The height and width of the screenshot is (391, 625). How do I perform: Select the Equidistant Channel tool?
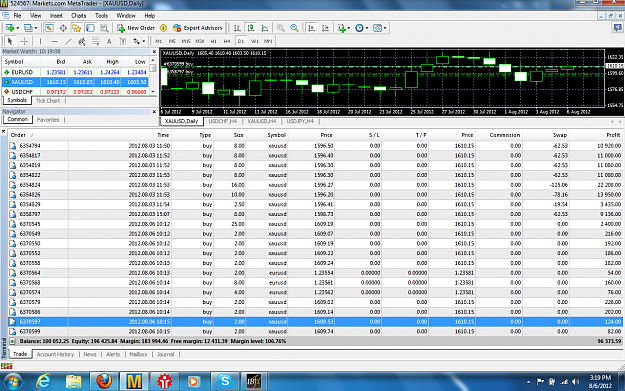point(82,41)
